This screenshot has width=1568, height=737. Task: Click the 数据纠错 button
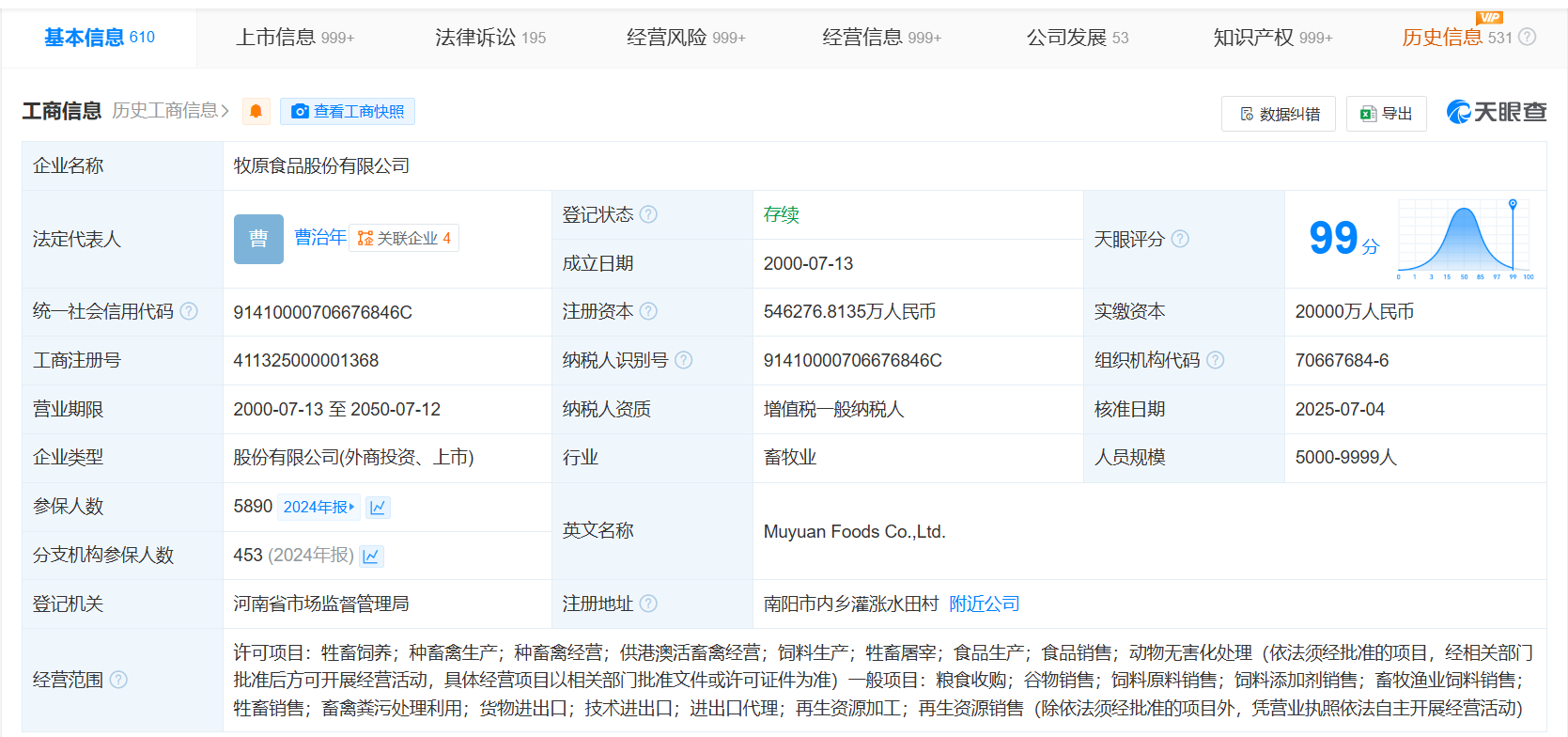[1279, 114]
